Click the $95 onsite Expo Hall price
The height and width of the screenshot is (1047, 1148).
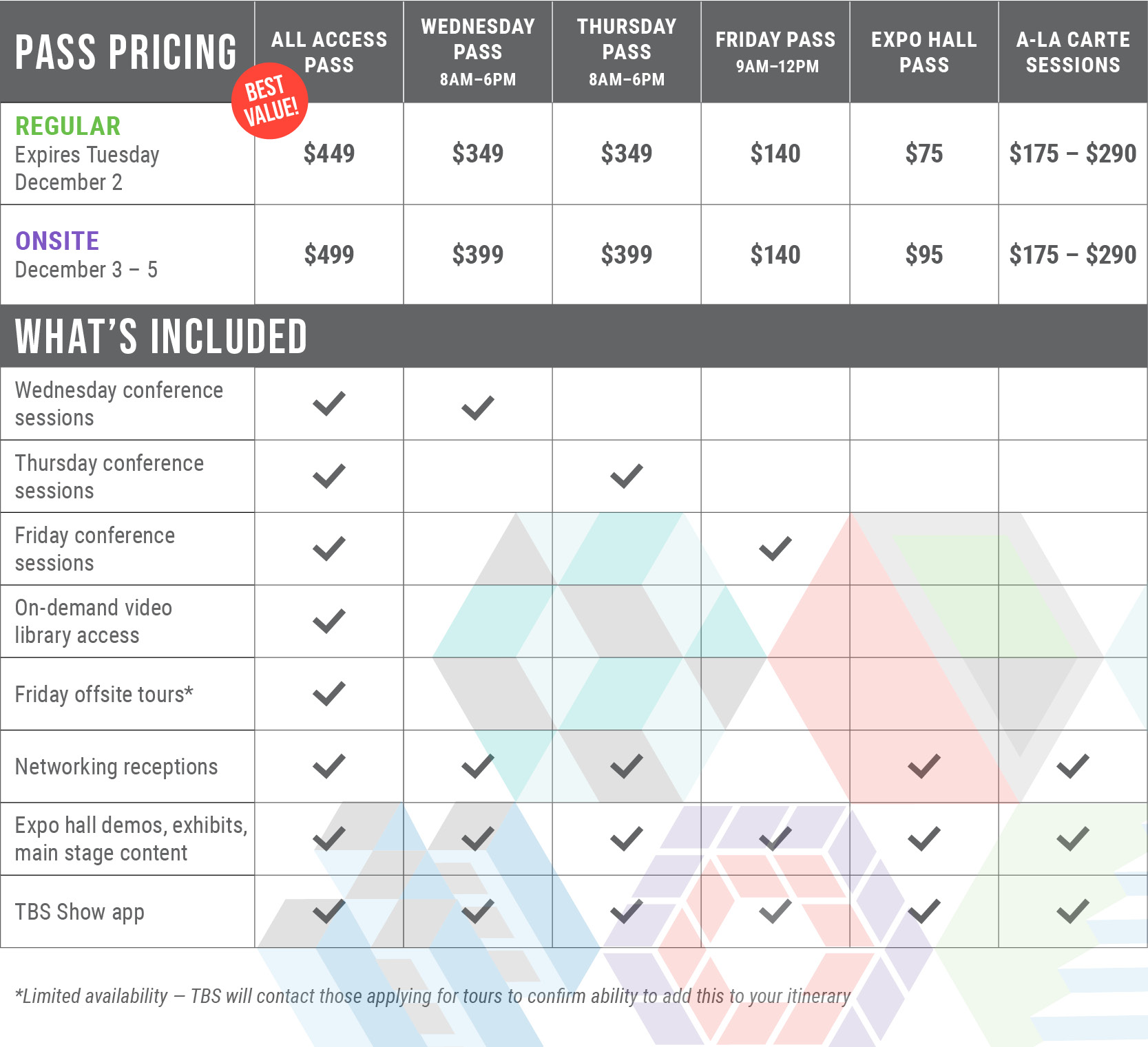tap(924, 255)
